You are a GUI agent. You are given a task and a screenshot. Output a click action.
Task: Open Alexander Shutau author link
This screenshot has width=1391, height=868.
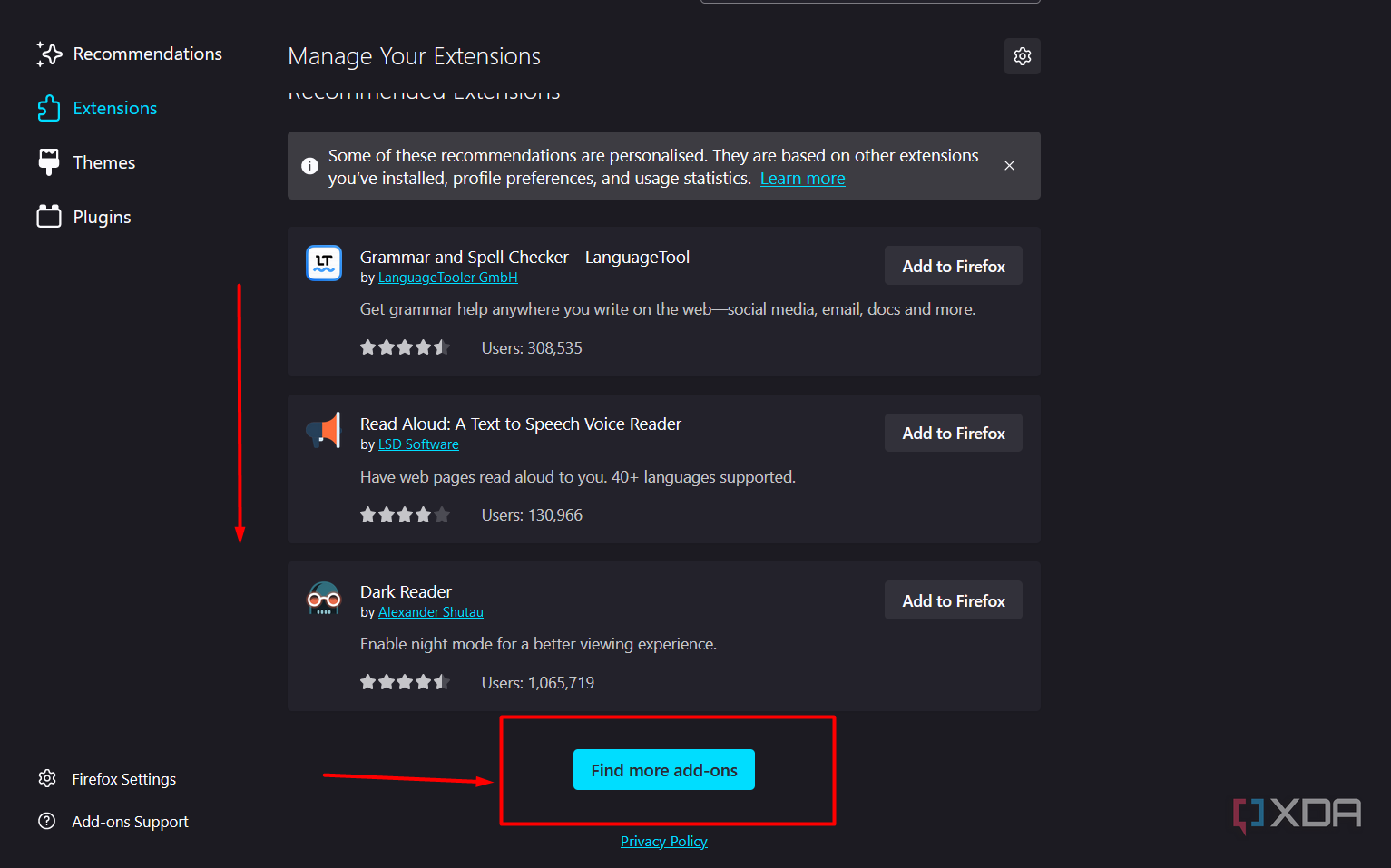430,612
